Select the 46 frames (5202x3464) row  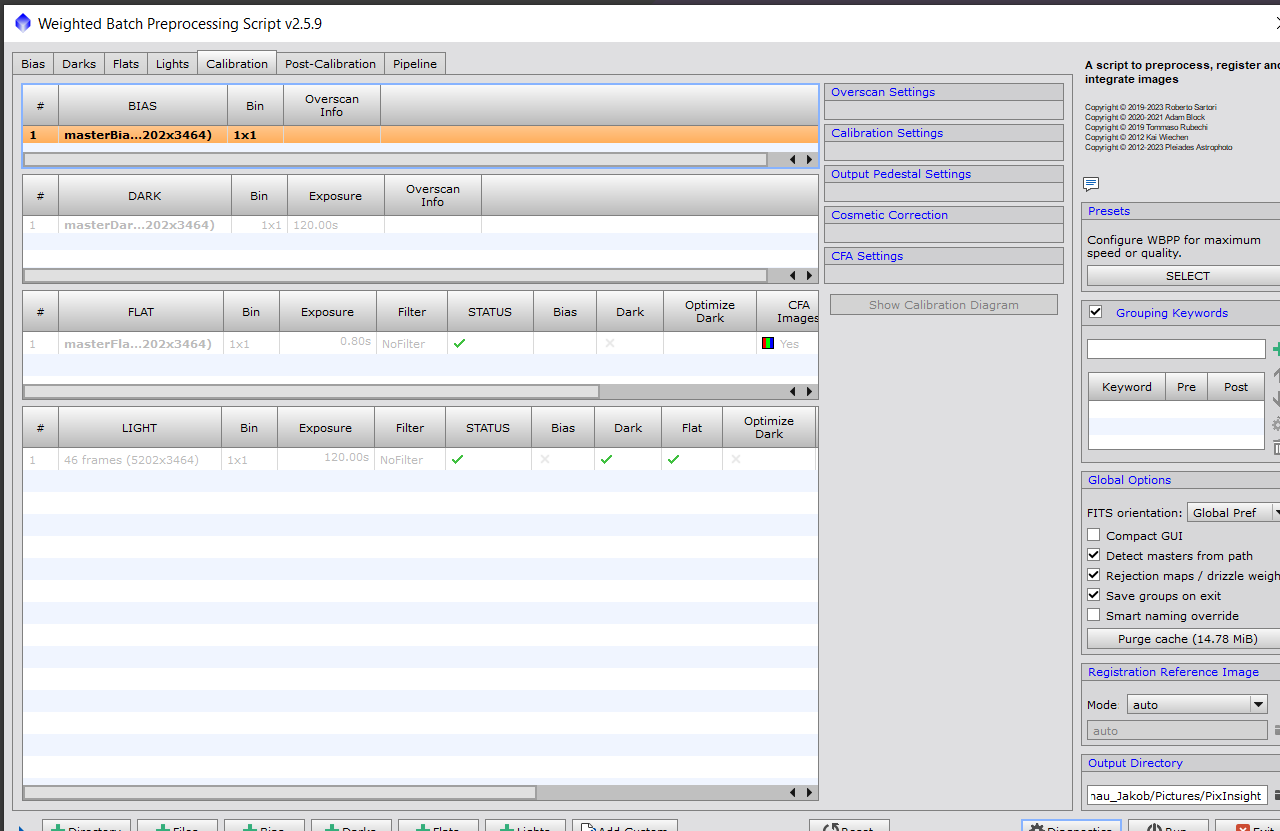pyautogui.click(x=420, y=460)
